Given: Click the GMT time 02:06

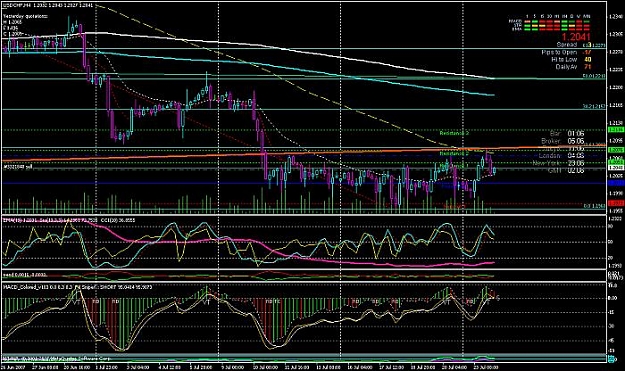Looking at the screenshot, I should click(576, 171).
